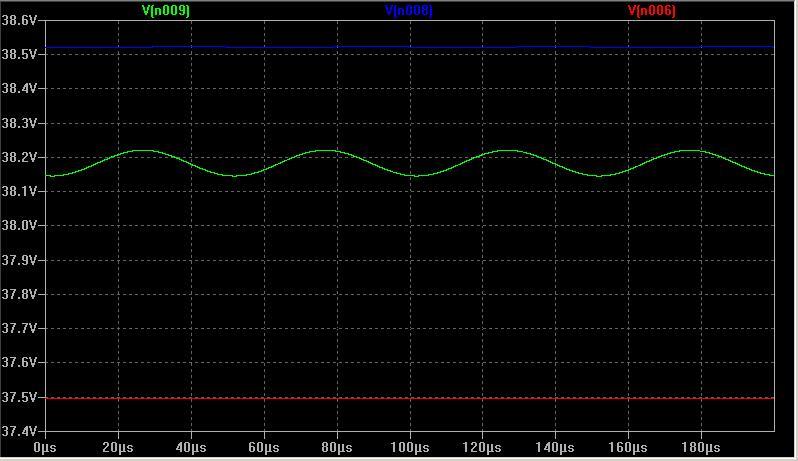Click the green V(n009) trace label

(165, 11)
